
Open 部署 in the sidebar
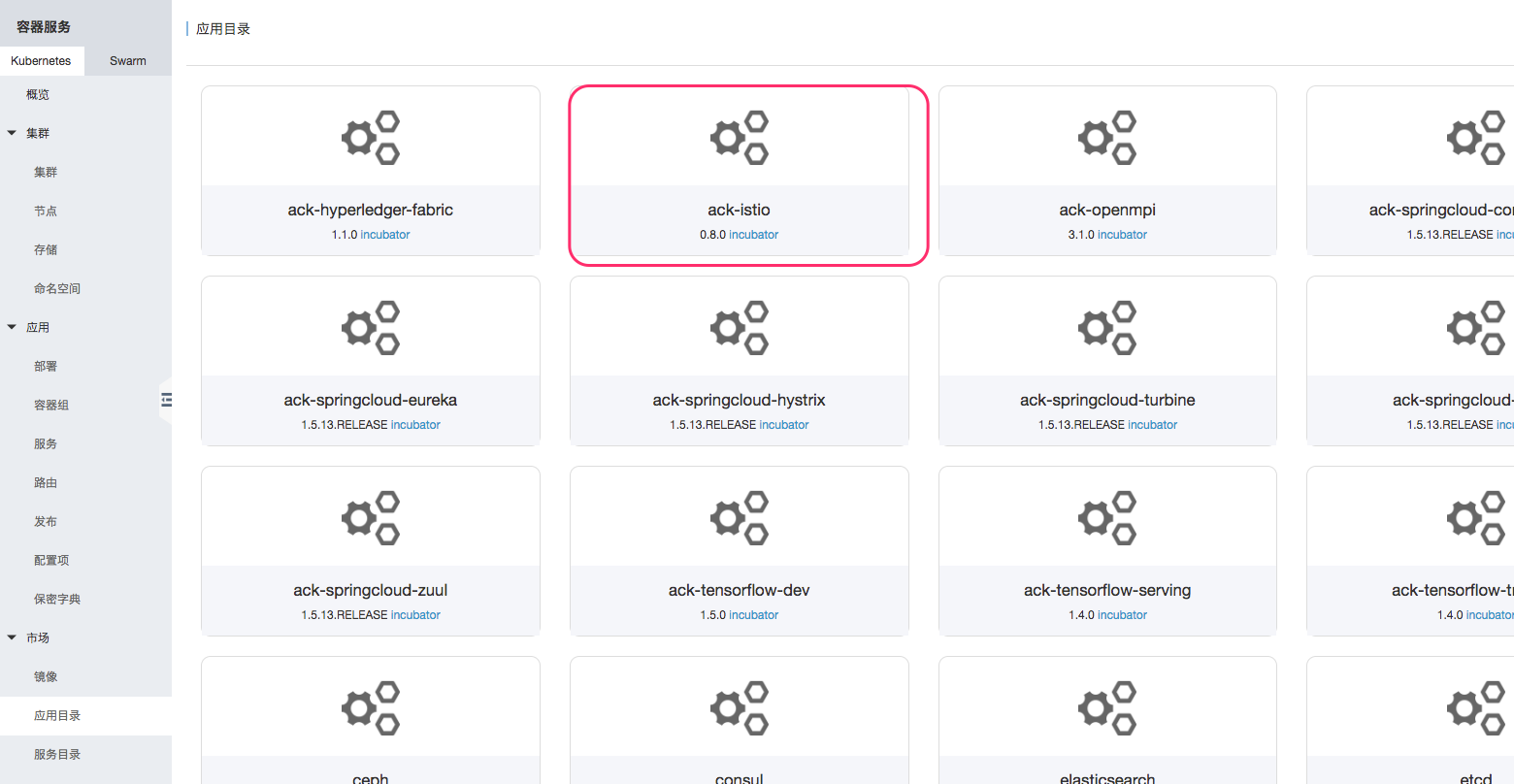[46, 366]
